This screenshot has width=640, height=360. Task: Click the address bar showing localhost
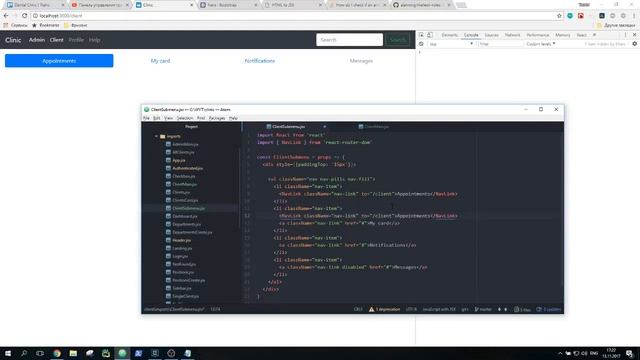click(x=294, y=16)
